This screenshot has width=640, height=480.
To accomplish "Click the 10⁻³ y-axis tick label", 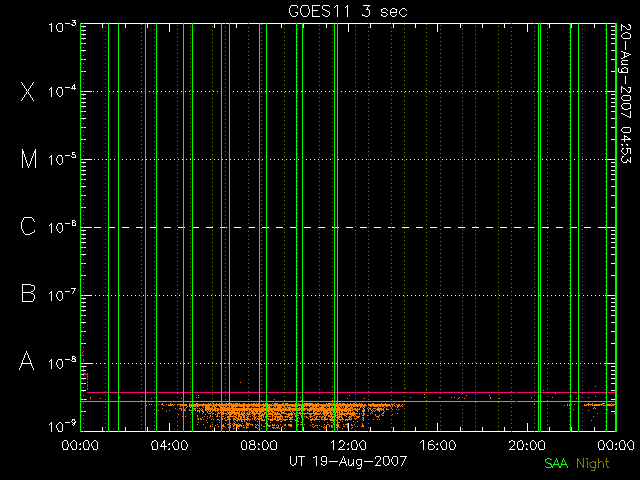I will 62,27.
